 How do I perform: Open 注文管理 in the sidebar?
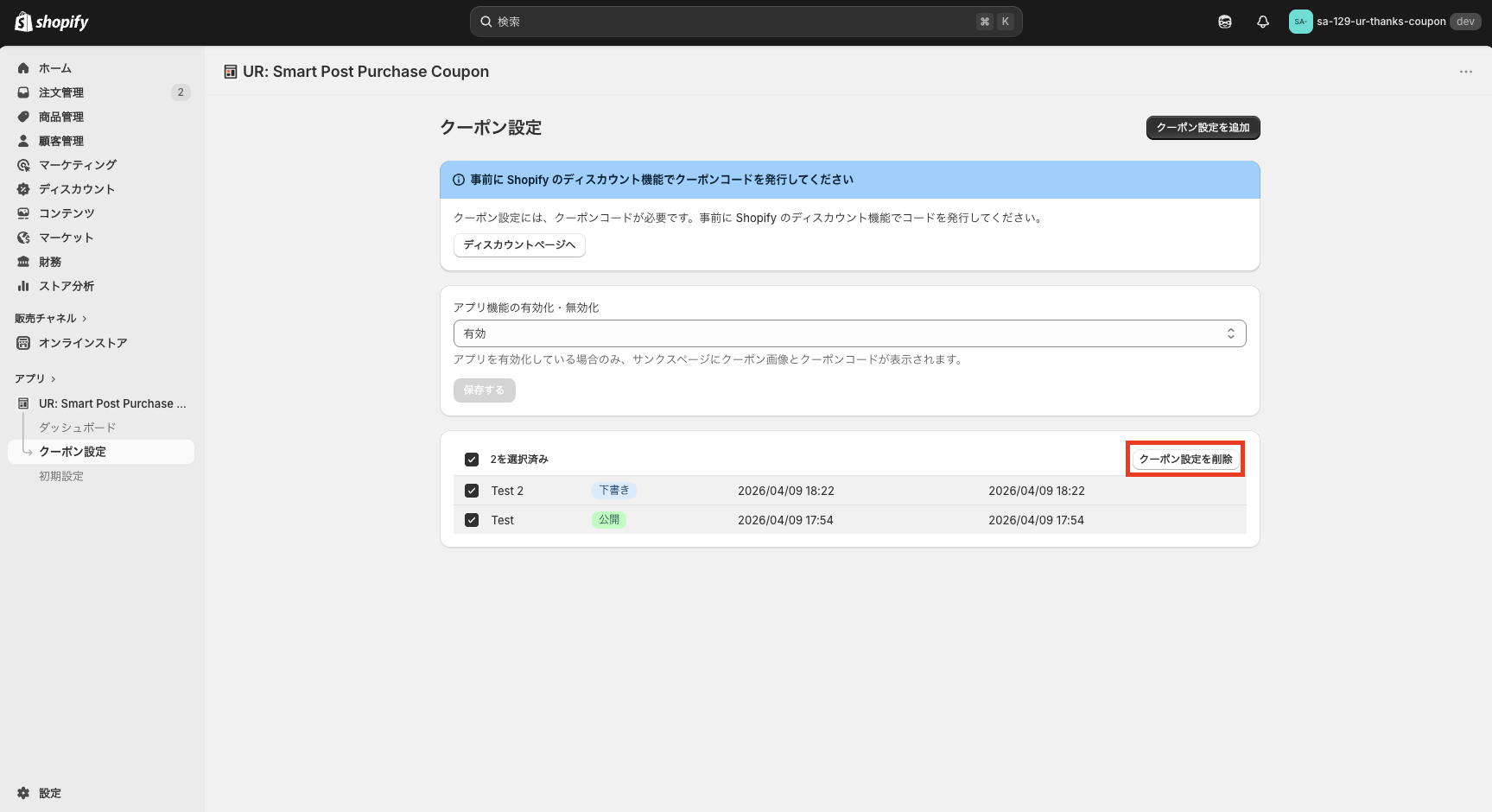(61, 92)
